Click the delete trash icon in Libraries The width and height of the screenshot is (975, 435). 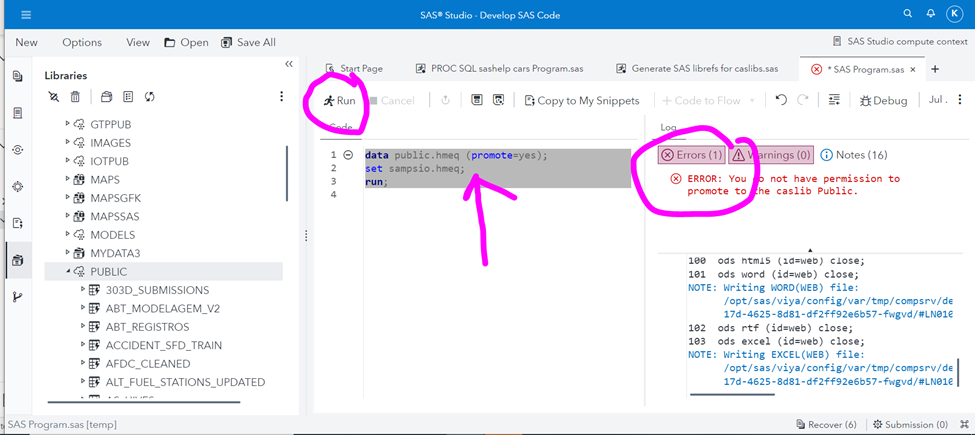(75, 96)
